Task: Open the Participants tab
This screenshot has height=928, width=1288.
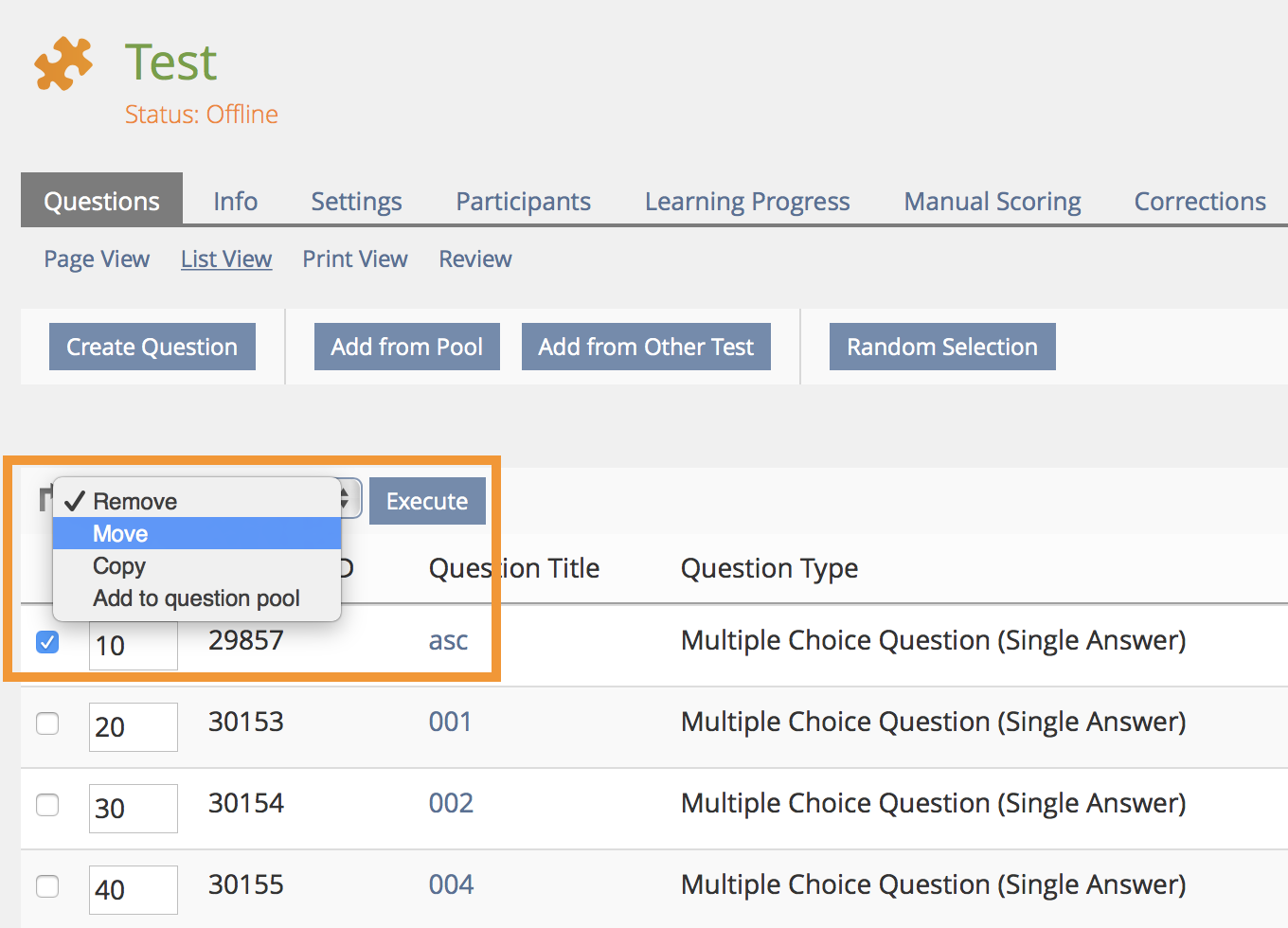Action: (523, 202)
